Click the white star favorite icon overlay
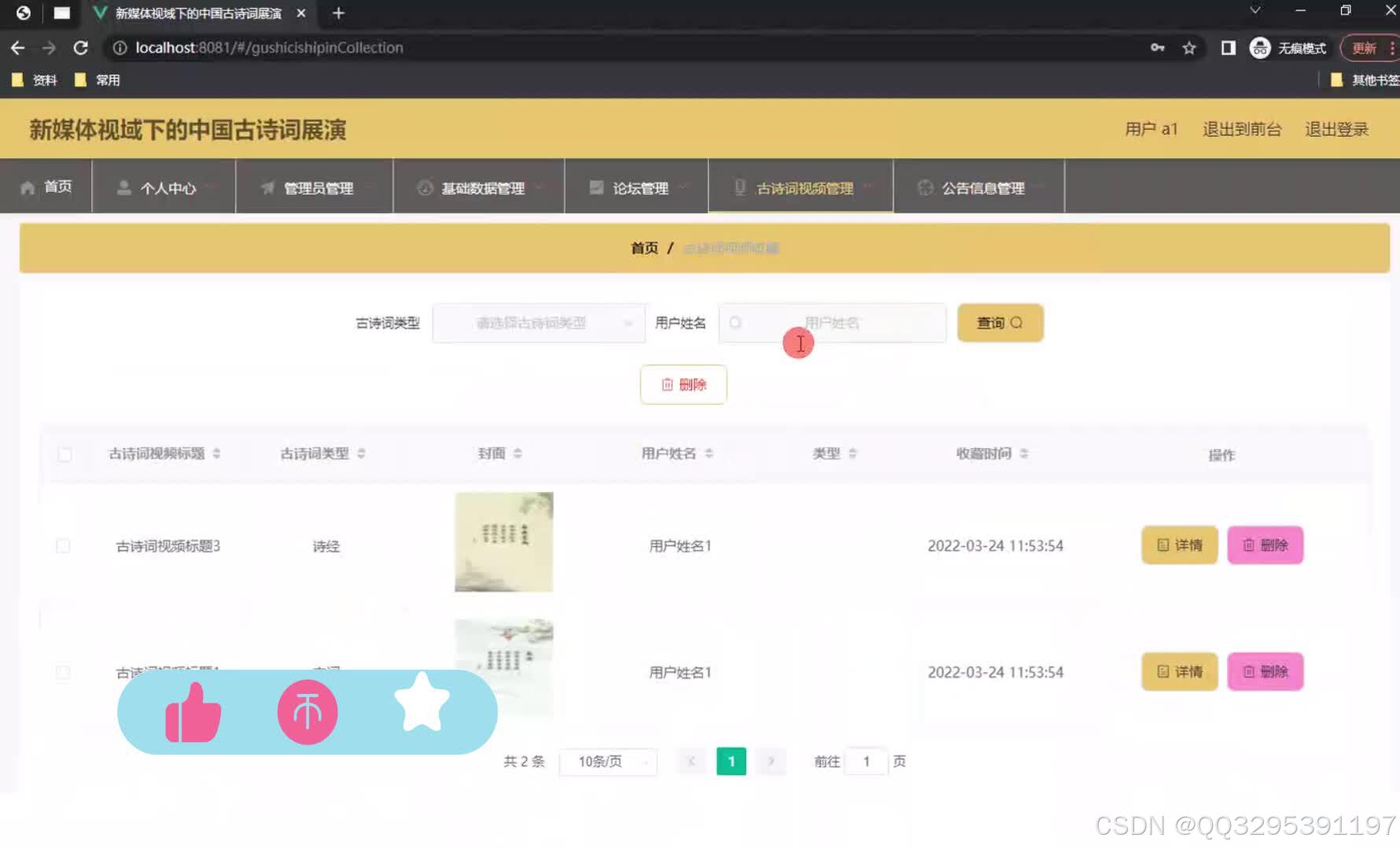This screenshot has height=849, width=1400. [x=422, y=703]
